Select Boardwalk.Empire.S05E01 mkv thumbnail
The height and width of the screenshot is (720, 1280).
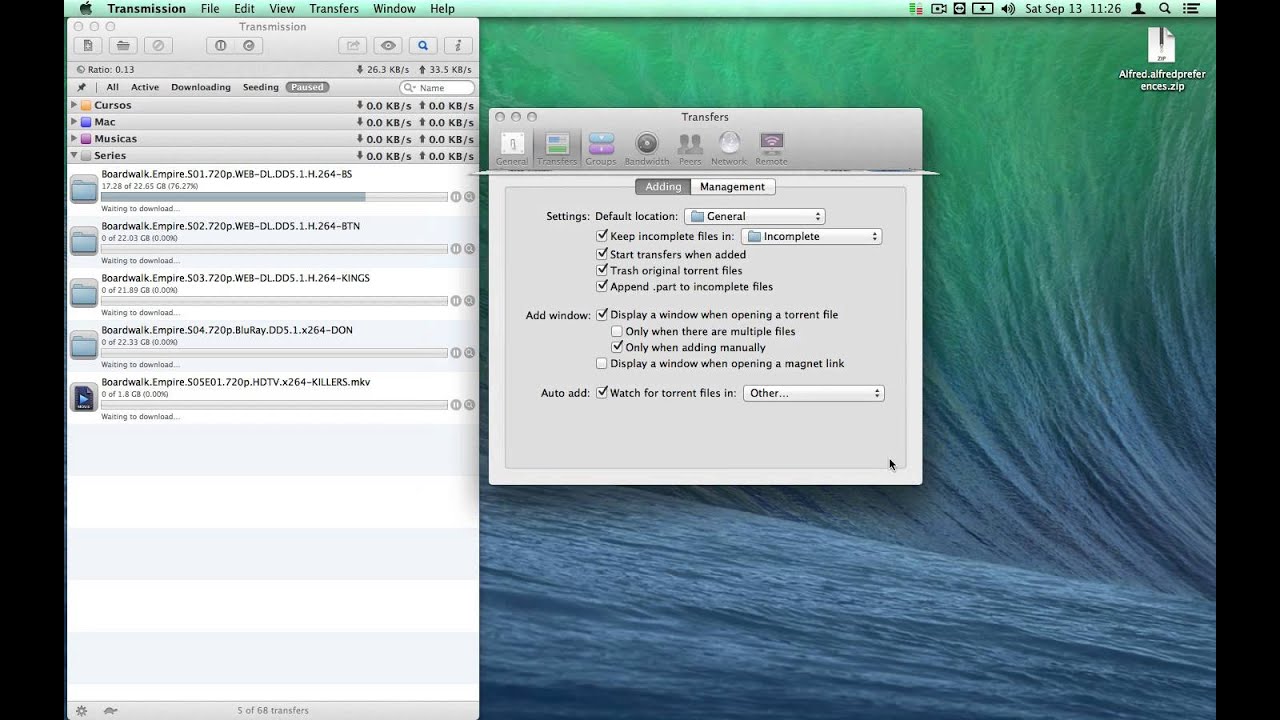84,398
